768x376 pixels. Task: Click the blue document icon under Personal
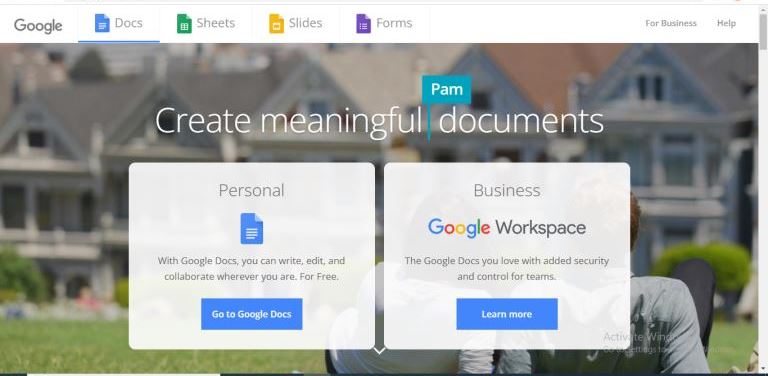pyautogui.click(x=252, y=228)
